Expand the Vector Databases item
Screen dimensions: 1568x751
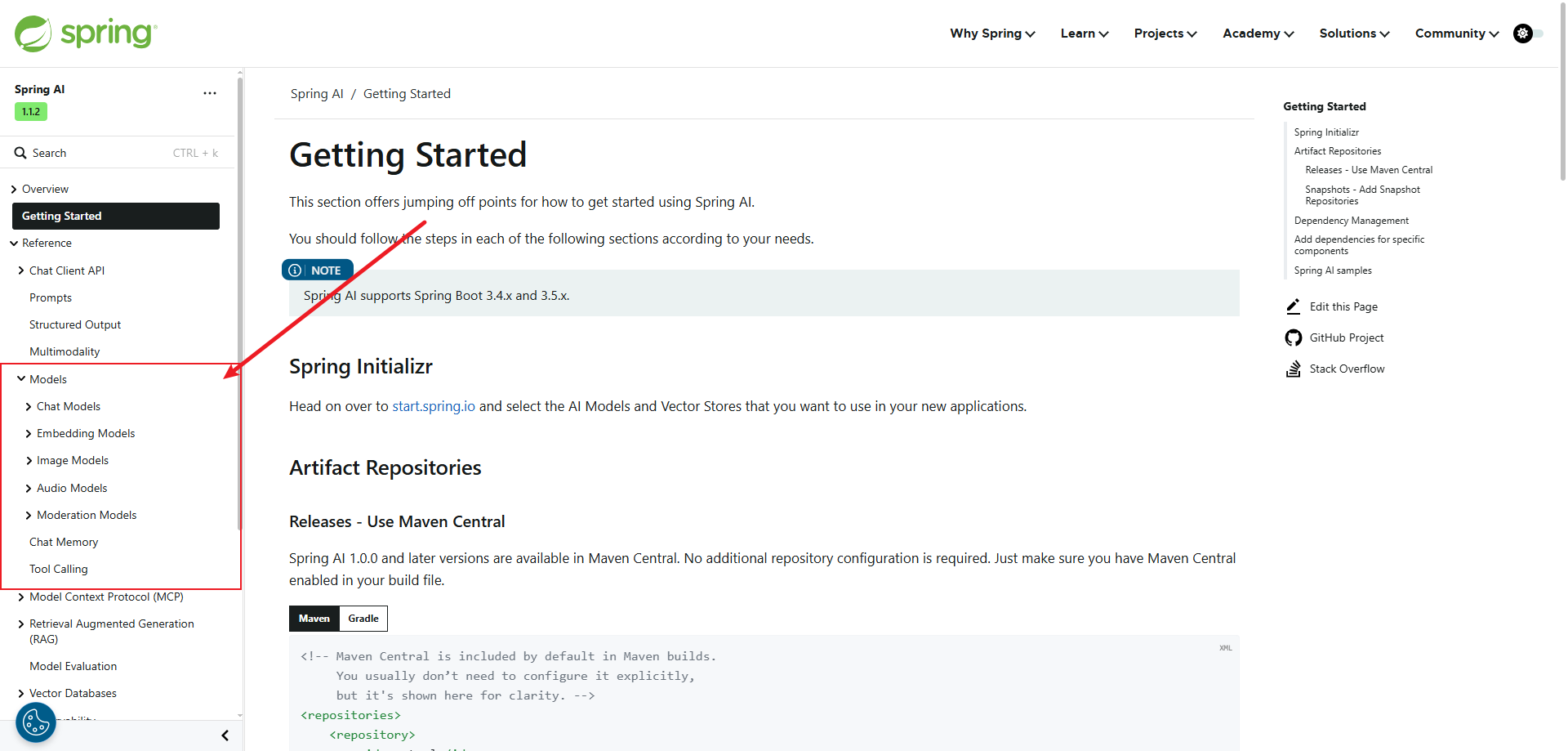21,693
